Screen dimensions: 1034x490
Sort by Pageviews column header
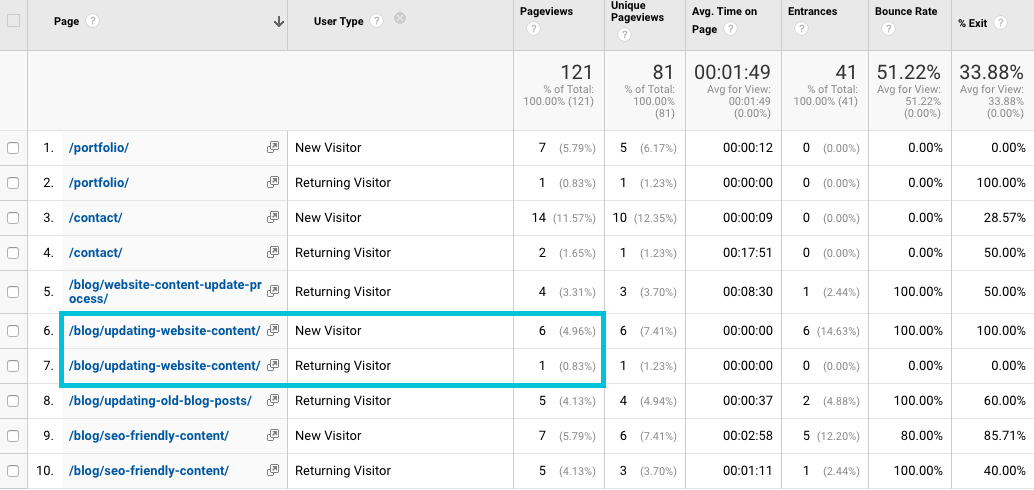pyautogui.click(x=546, y=11)
